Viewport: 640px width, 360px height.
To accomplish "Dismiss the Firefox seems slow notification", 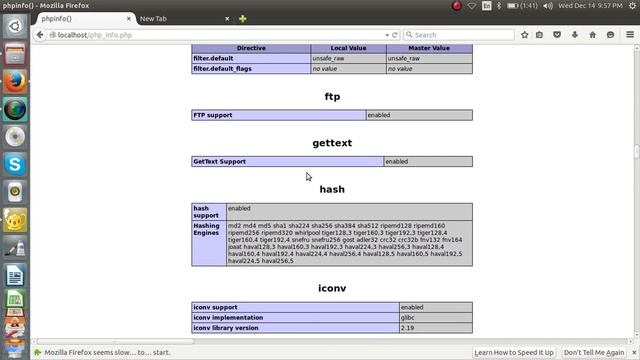I will point(634,352).
